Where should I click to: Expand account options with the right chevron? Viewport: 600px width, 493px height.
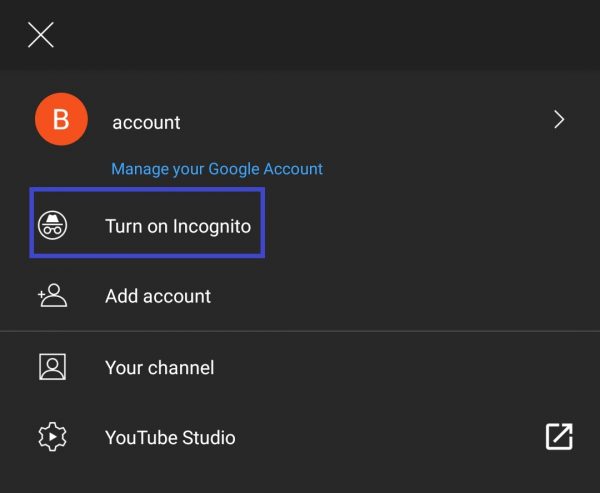[559, 121]
